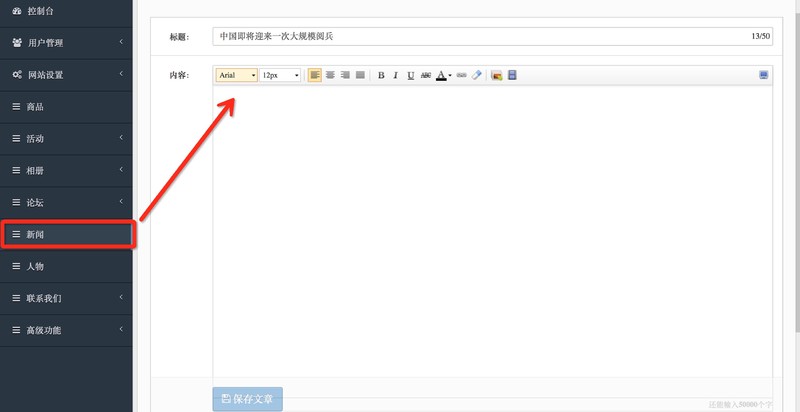The width and height of the screenshot is (800, 412).
Task: Open the 商品 menu item
Action: [66, 107]
